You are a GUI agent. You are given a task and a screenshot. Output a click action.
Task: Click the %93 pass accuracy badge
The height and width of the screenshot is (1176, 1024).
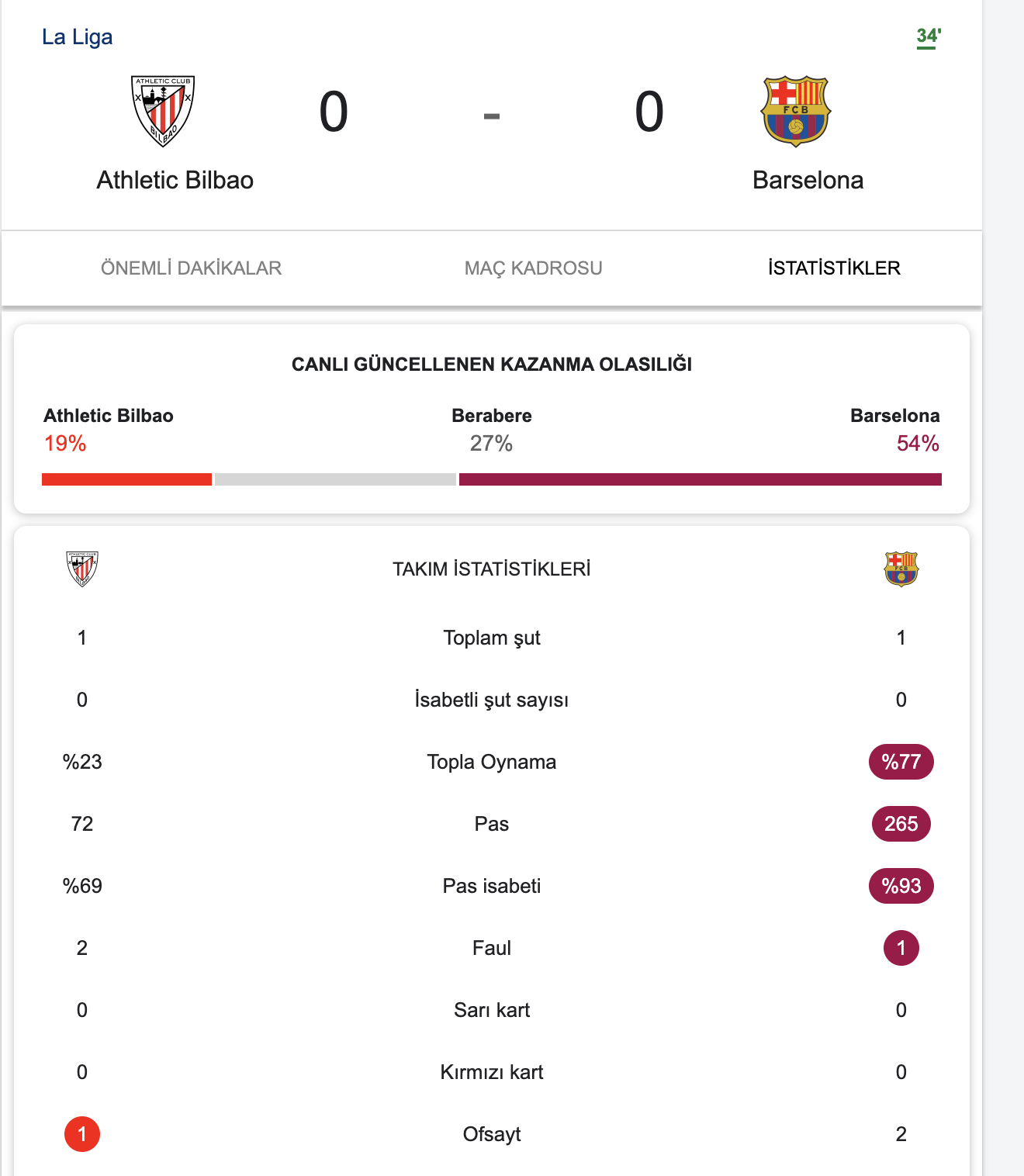(x=901, y=886)
